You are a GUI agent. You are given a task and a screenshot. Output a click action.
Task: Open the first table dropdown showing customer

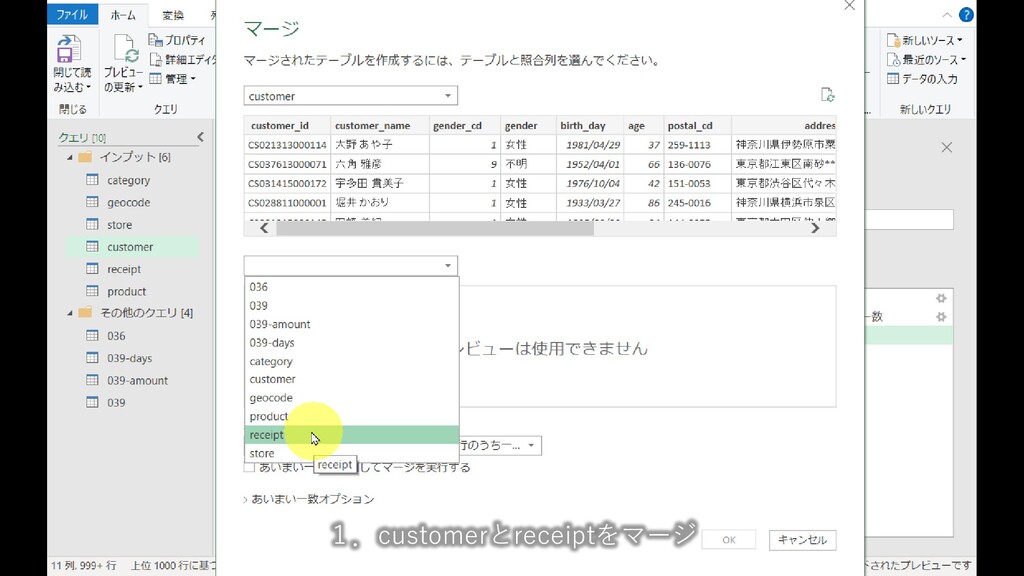click(x=351, y=96)
